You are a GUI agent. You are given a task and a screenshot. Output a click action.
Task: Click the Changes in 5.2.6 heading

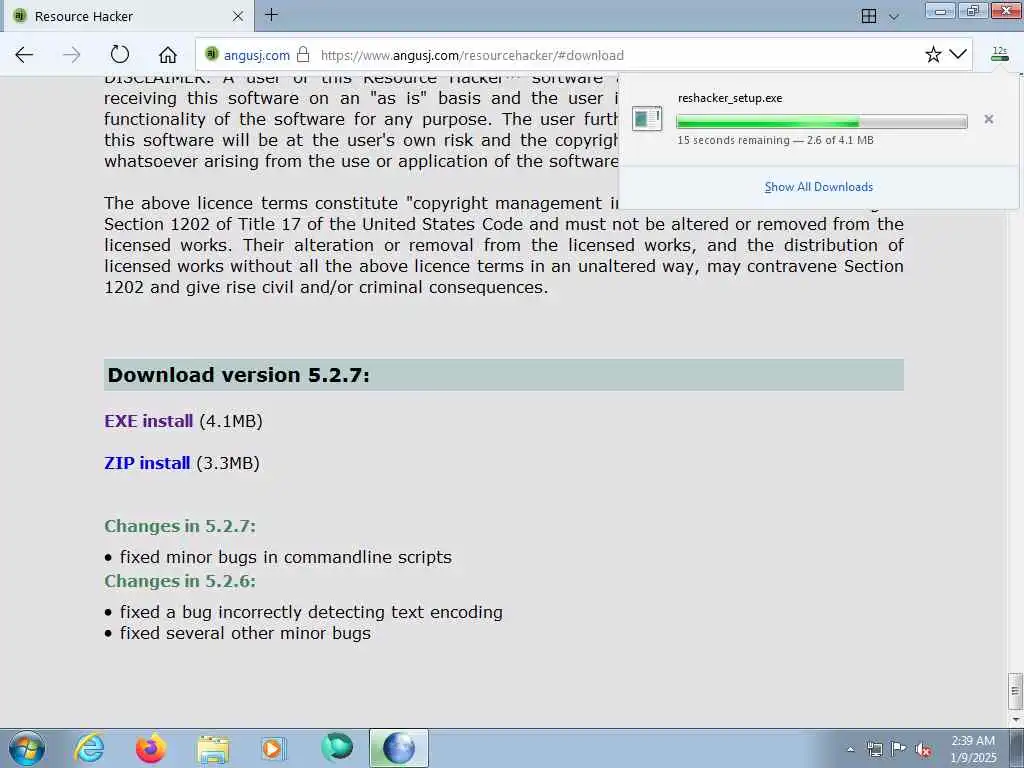[x=180, y=581]
